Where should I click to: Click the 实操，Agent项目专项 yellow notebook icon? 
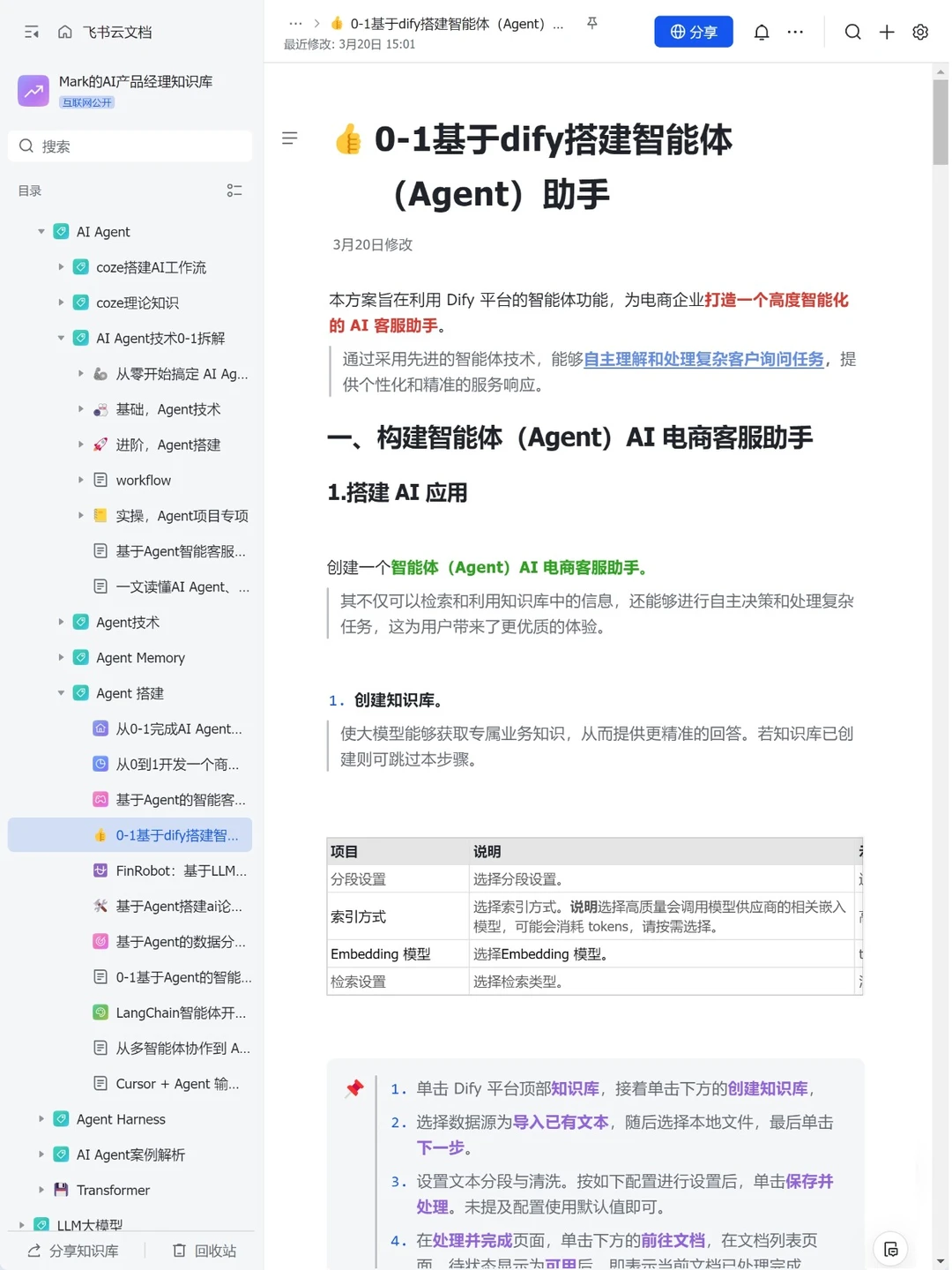[100, 515]
